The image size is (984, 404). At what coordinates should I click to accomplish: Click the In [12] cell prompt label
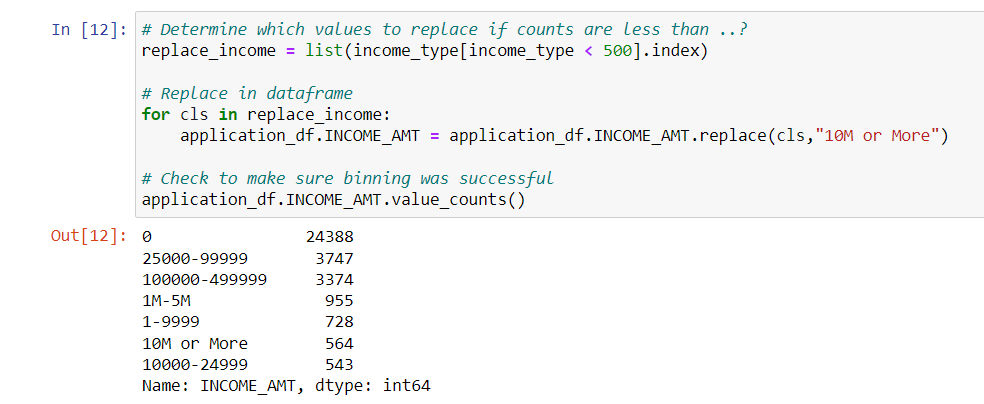(90, 29)
